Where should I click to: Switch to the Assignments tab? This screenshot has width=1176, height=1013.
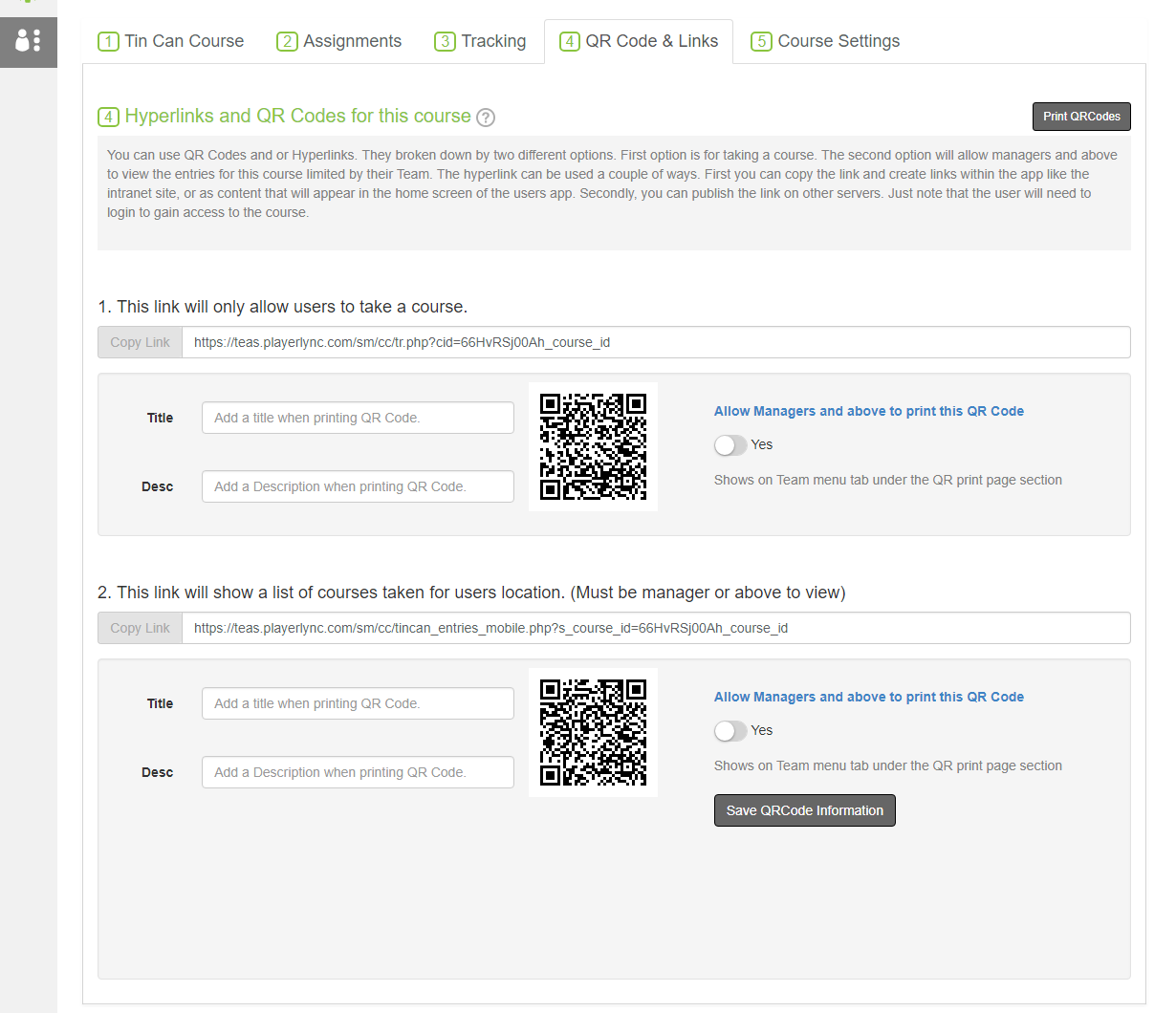(x=339, y=41)
